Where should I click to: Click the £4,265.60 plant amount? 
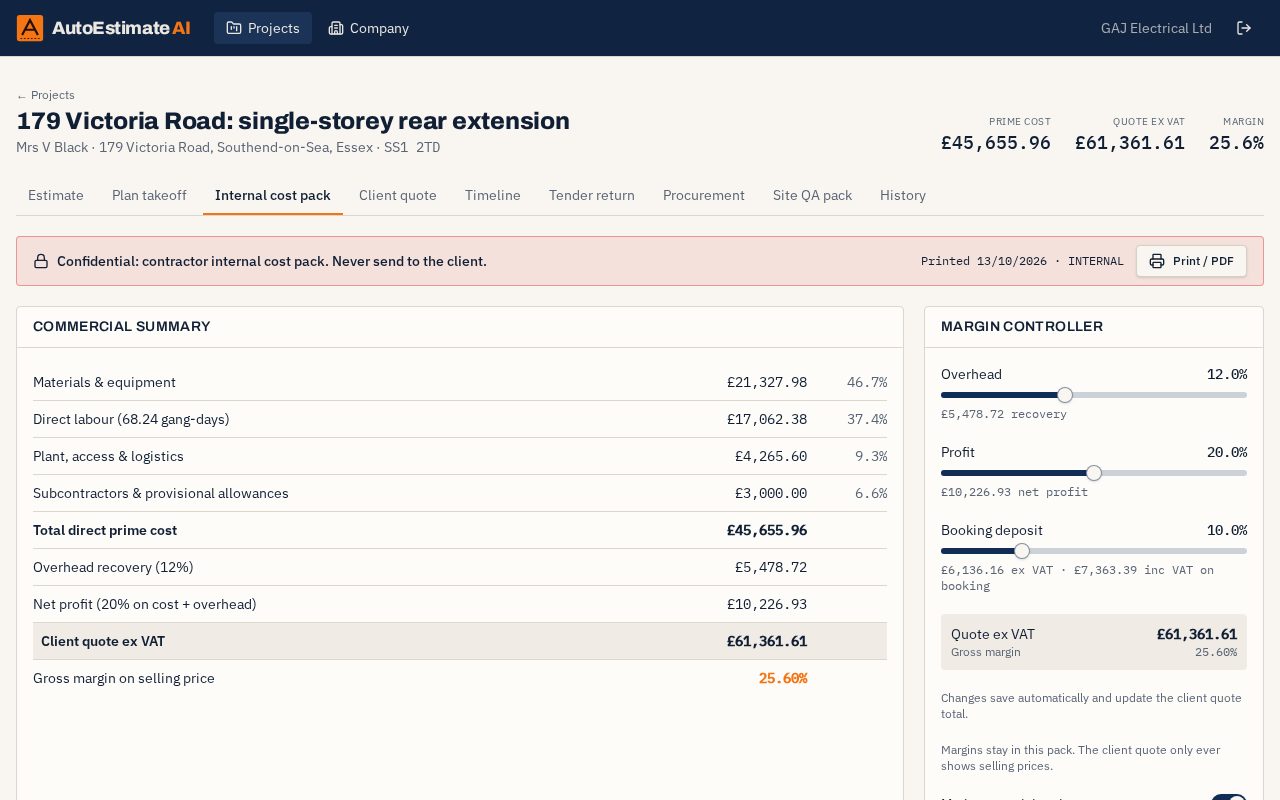coord(771,456)
